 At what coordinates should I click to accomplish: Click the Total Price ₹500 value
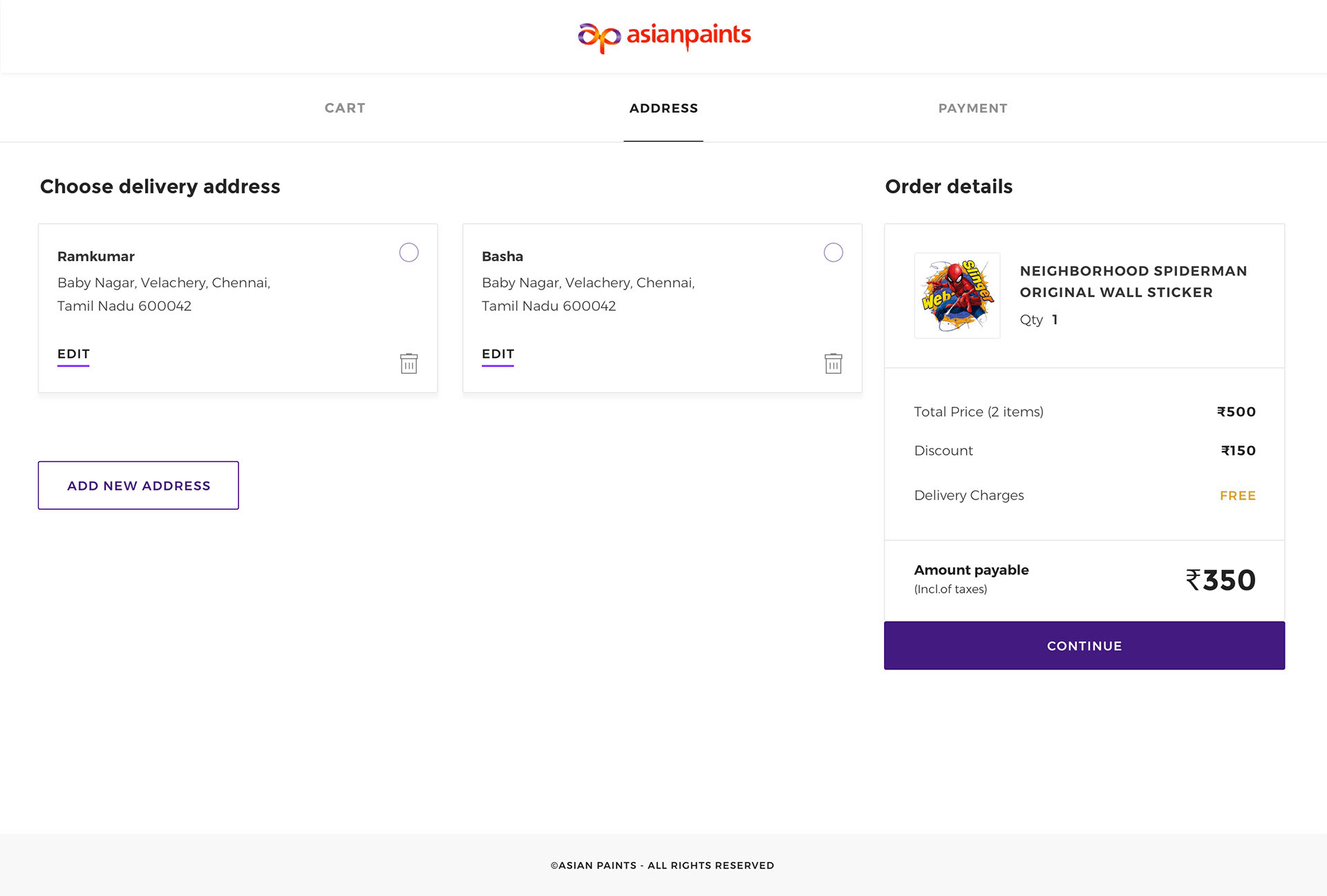[1236, 412]
